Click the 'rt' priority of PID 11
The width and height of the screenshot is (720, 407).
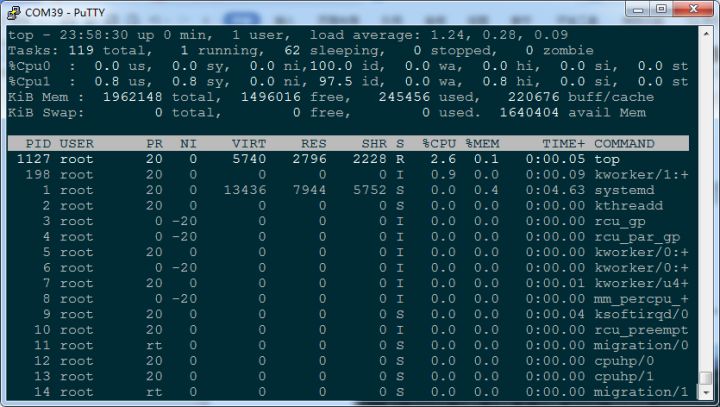tap(154, 345)
